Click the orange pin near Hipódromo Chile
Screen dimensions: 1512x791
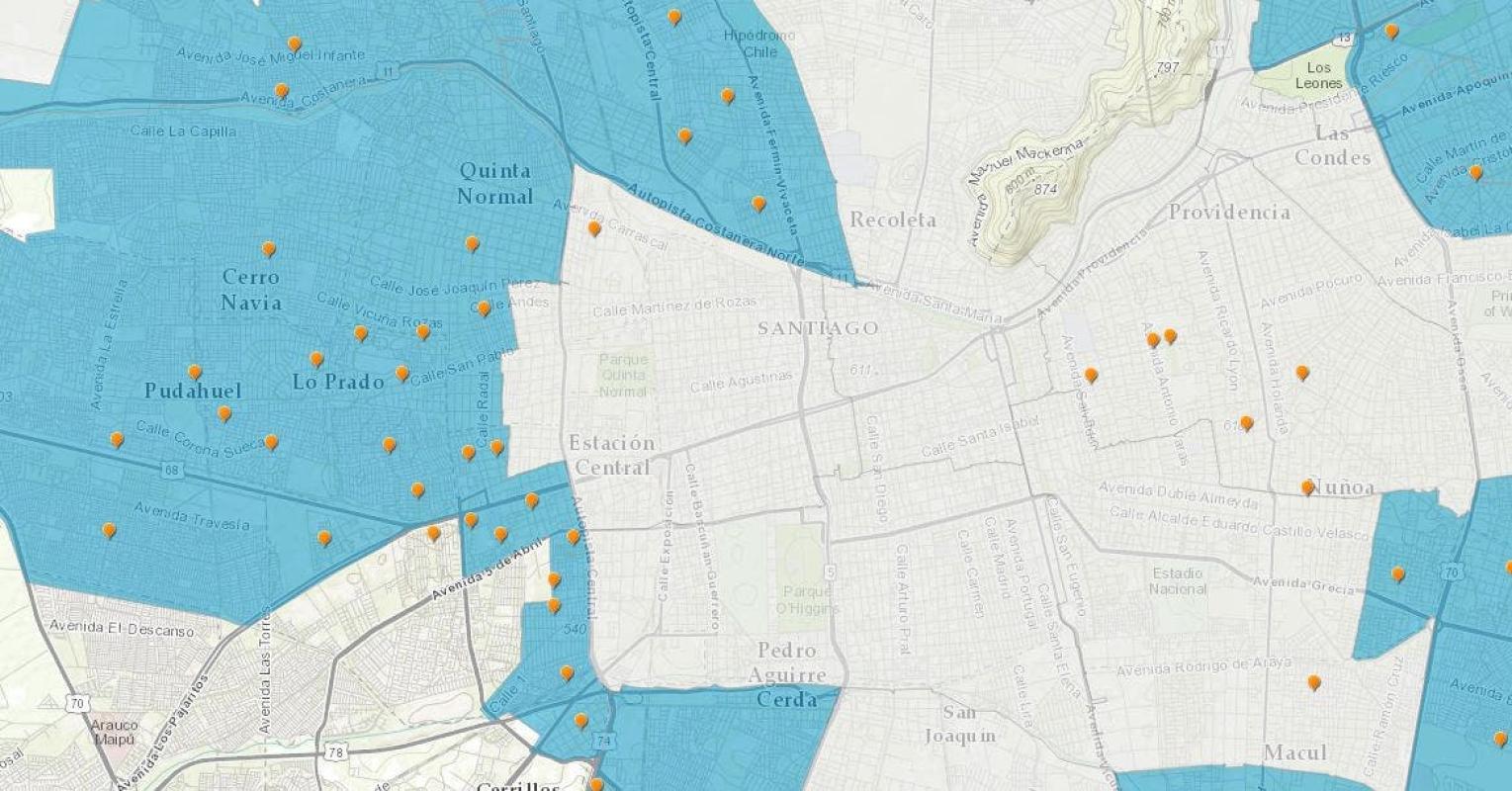(727, 96)
